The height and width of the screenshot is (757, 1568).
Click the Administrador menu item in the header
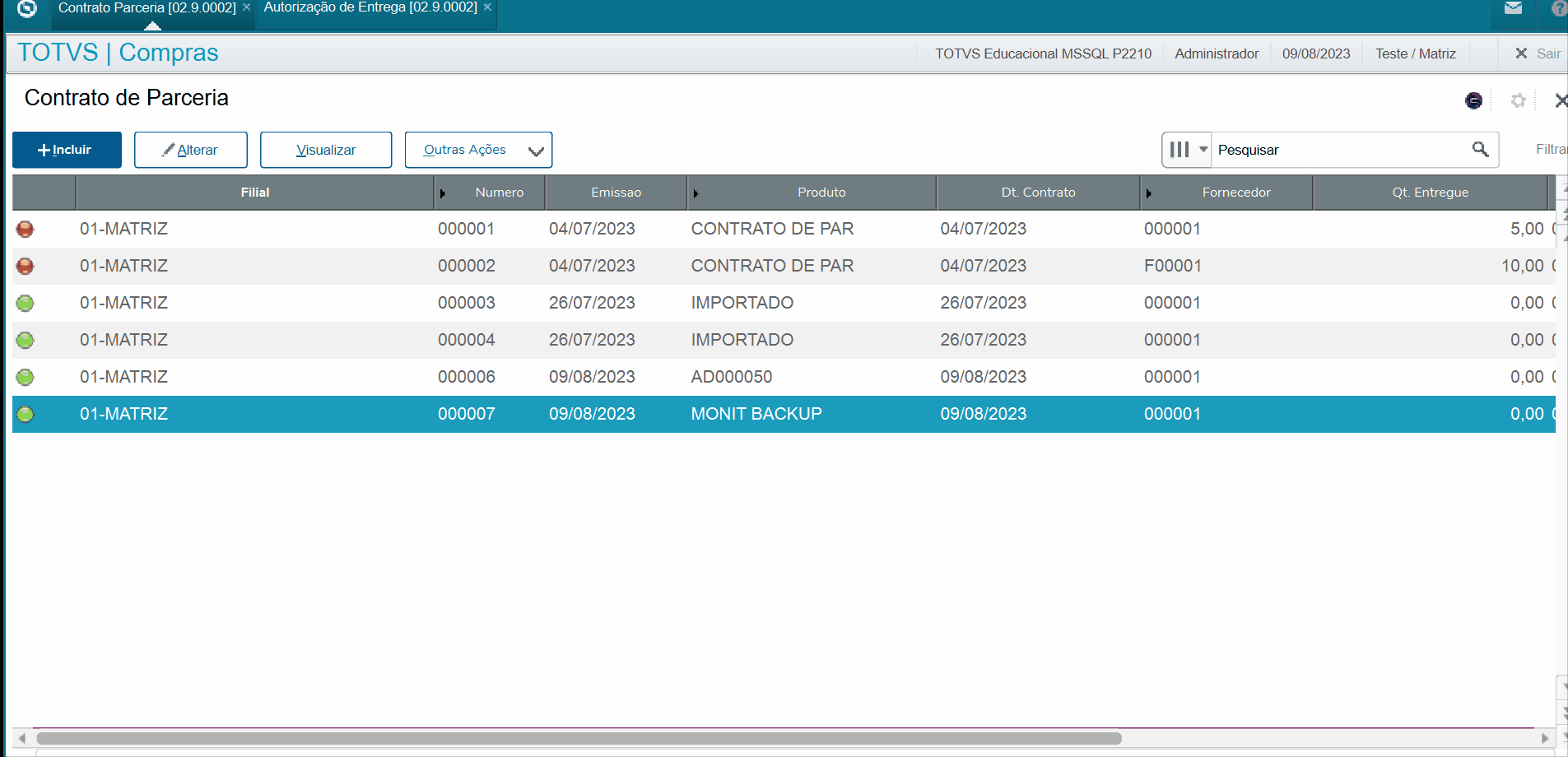point(1217,53)
